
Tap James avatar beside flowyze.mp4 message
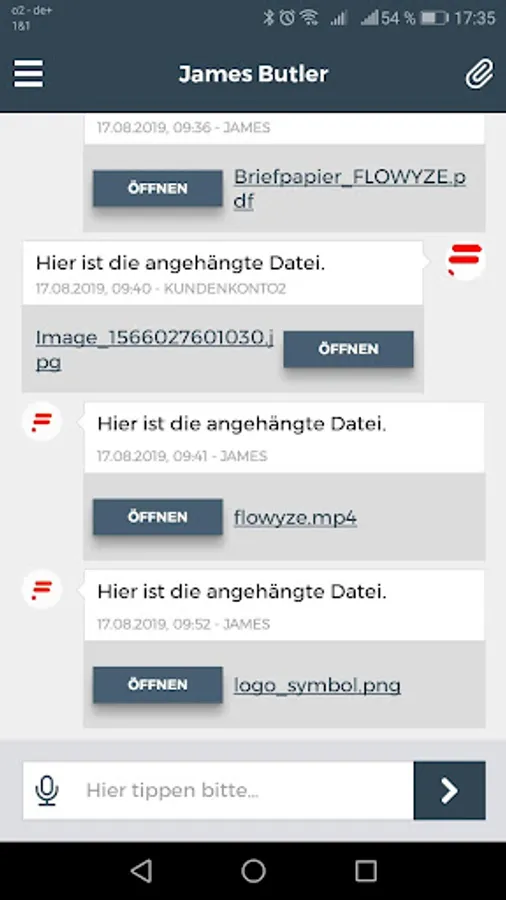click(x=41, y=421)
